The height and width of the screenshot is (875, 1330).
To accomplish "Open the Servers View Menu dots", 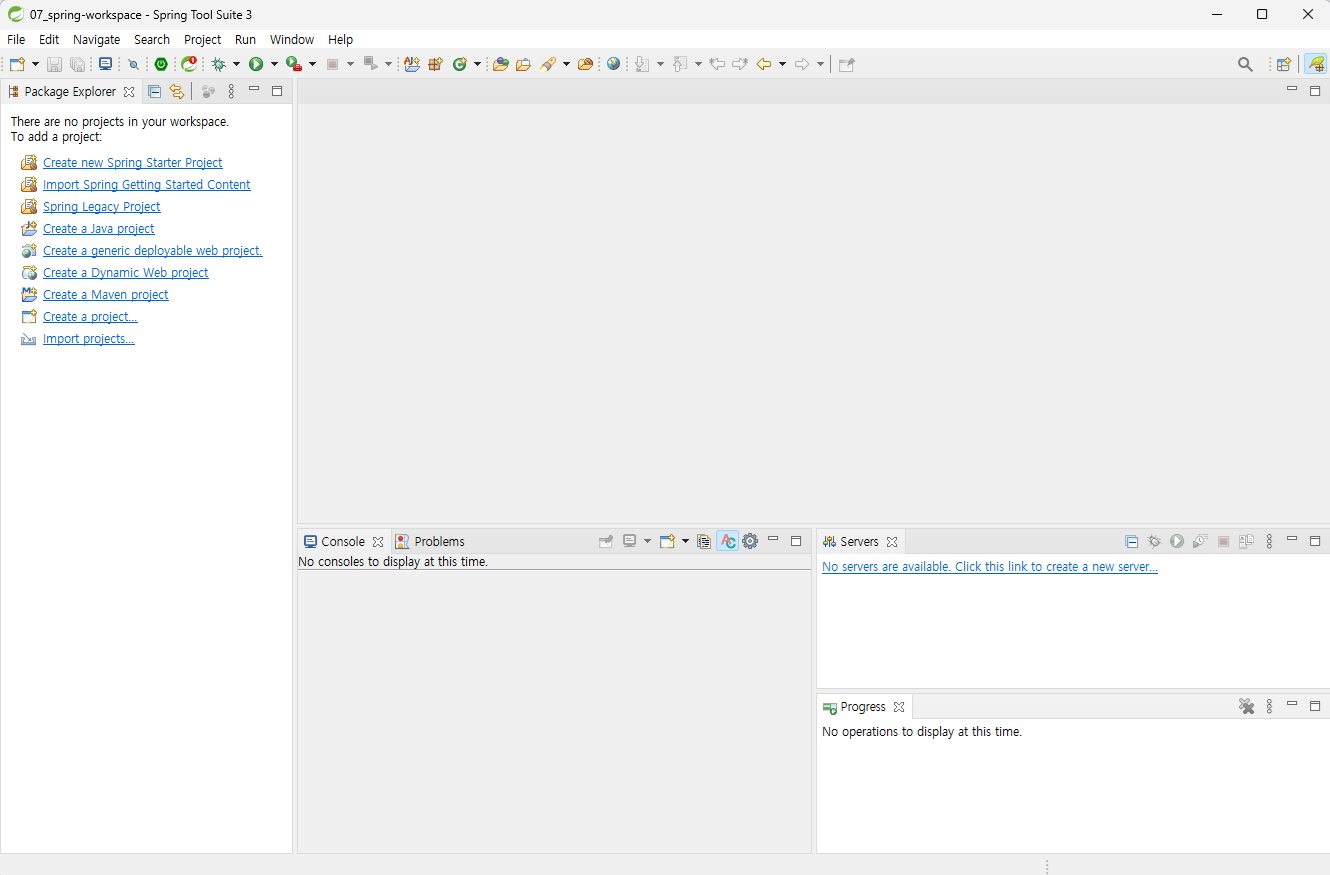I will [1269, 541].
